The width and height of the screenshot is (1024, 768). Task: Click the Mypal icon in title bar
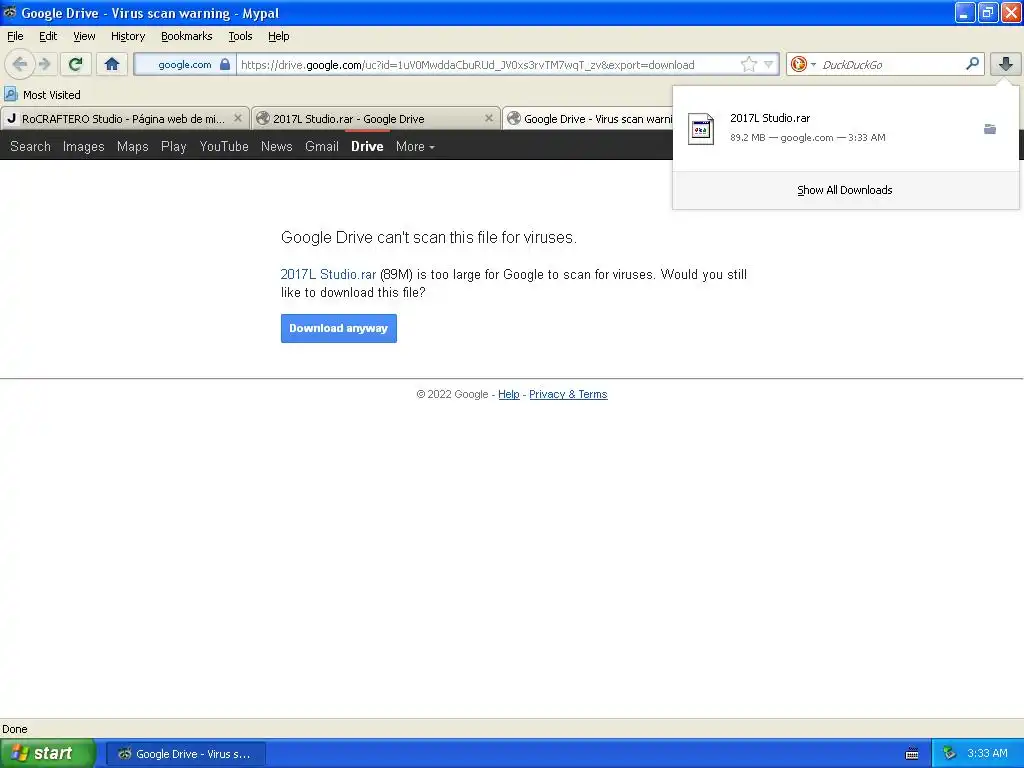10,12
